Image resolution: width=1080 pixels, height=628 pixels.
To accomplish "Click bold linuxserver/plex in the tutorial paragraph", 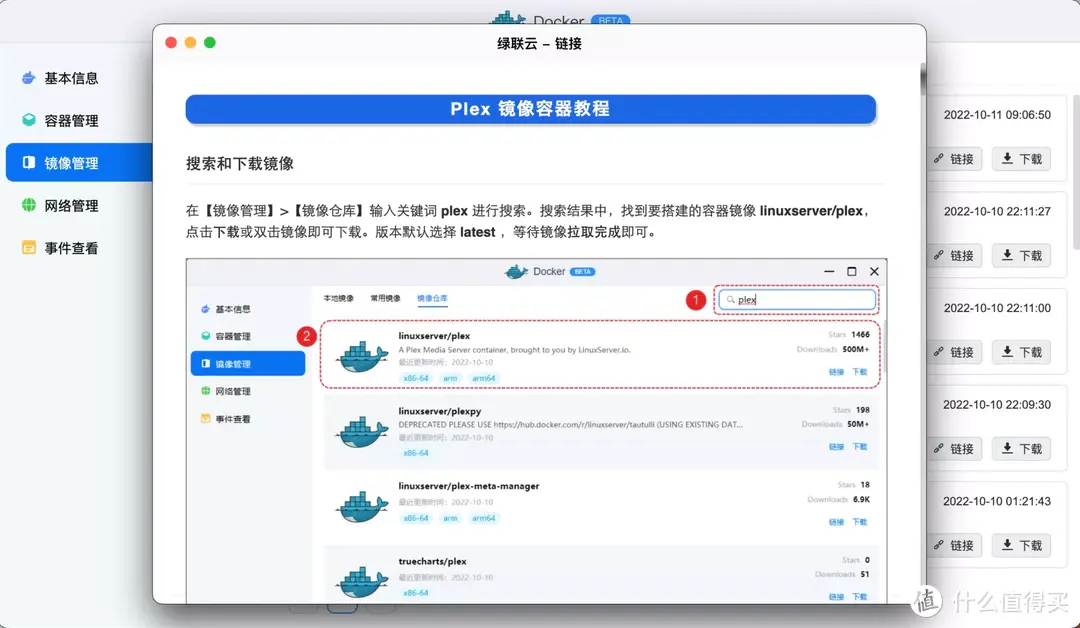I will (x=811, y=211).
